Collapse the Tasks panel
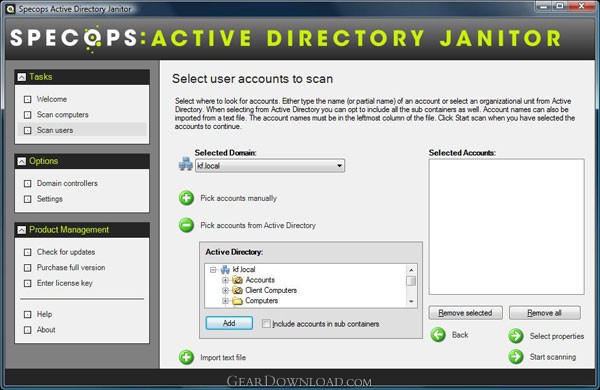The height and width of the screenshot is (390, 600). [x=22, y=77]
